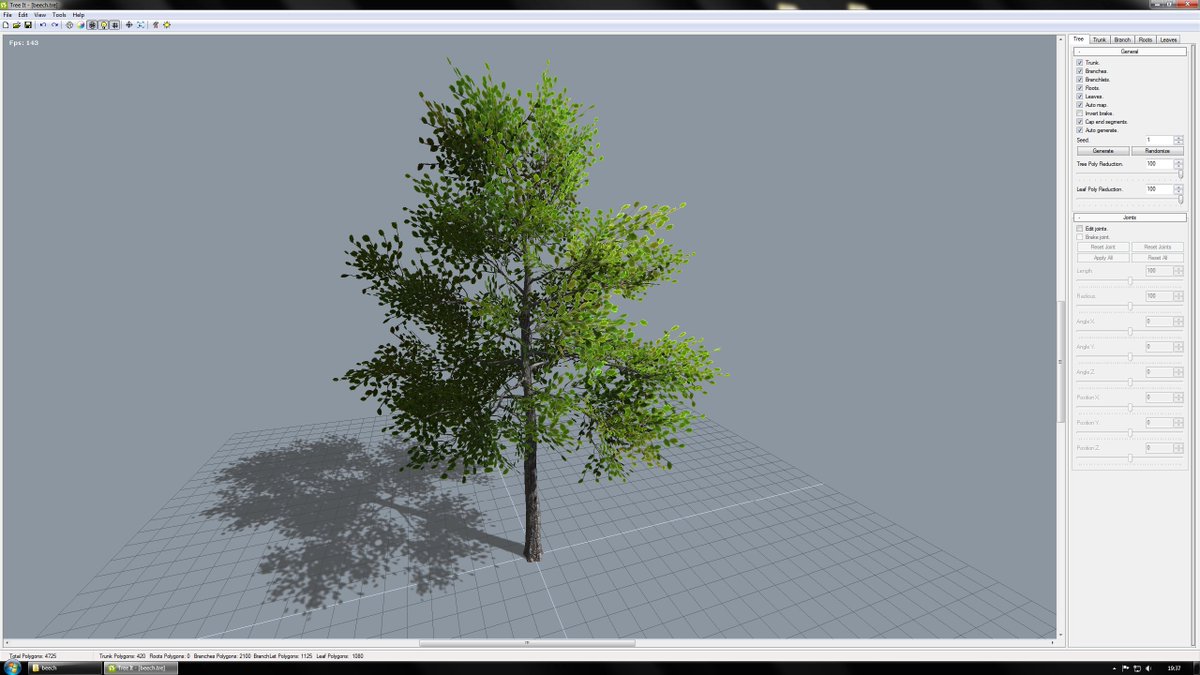Click the sun icon on the toolbar
The height and width of the screenshot is (675, 1200).
pos(166,25)
